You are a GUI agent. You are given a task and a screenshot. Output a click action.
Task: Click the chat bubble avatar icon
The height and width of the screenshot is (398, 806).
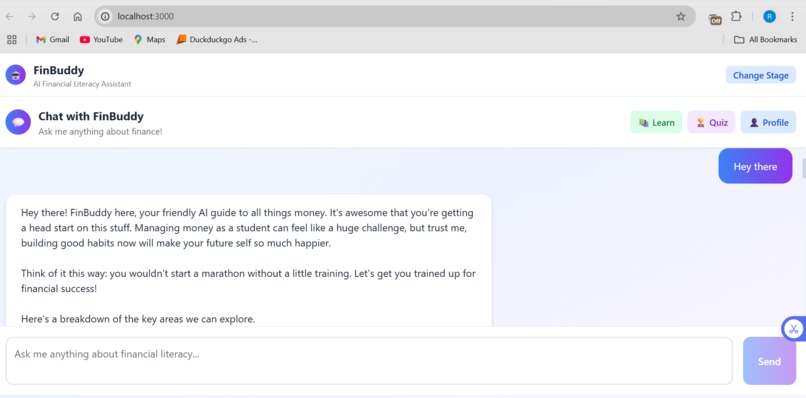pyautogui.click(x=18, y=122)
